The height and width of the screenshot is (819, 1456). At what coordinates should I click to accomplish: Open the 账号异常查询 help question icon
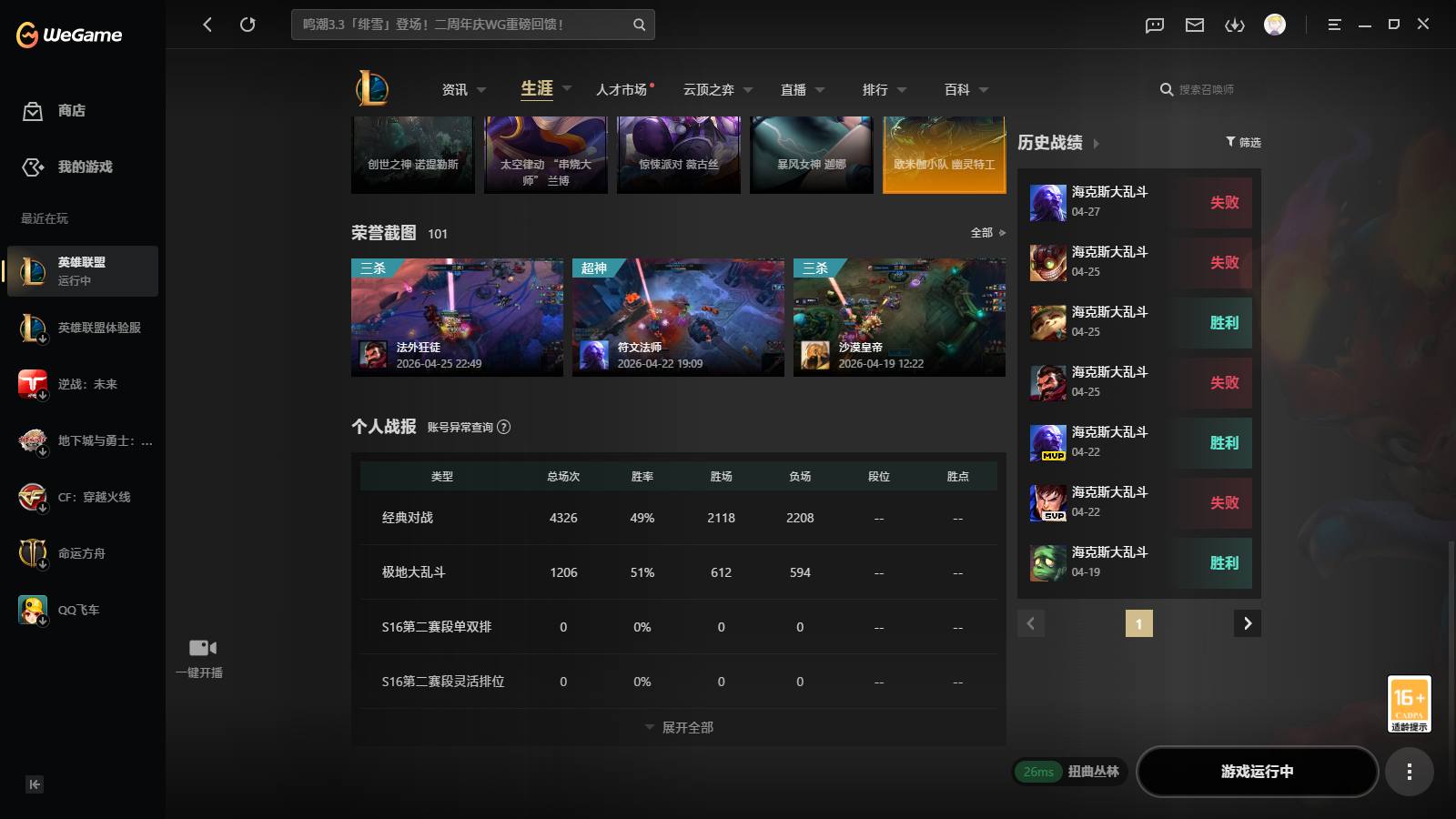(x=504, y=427)
